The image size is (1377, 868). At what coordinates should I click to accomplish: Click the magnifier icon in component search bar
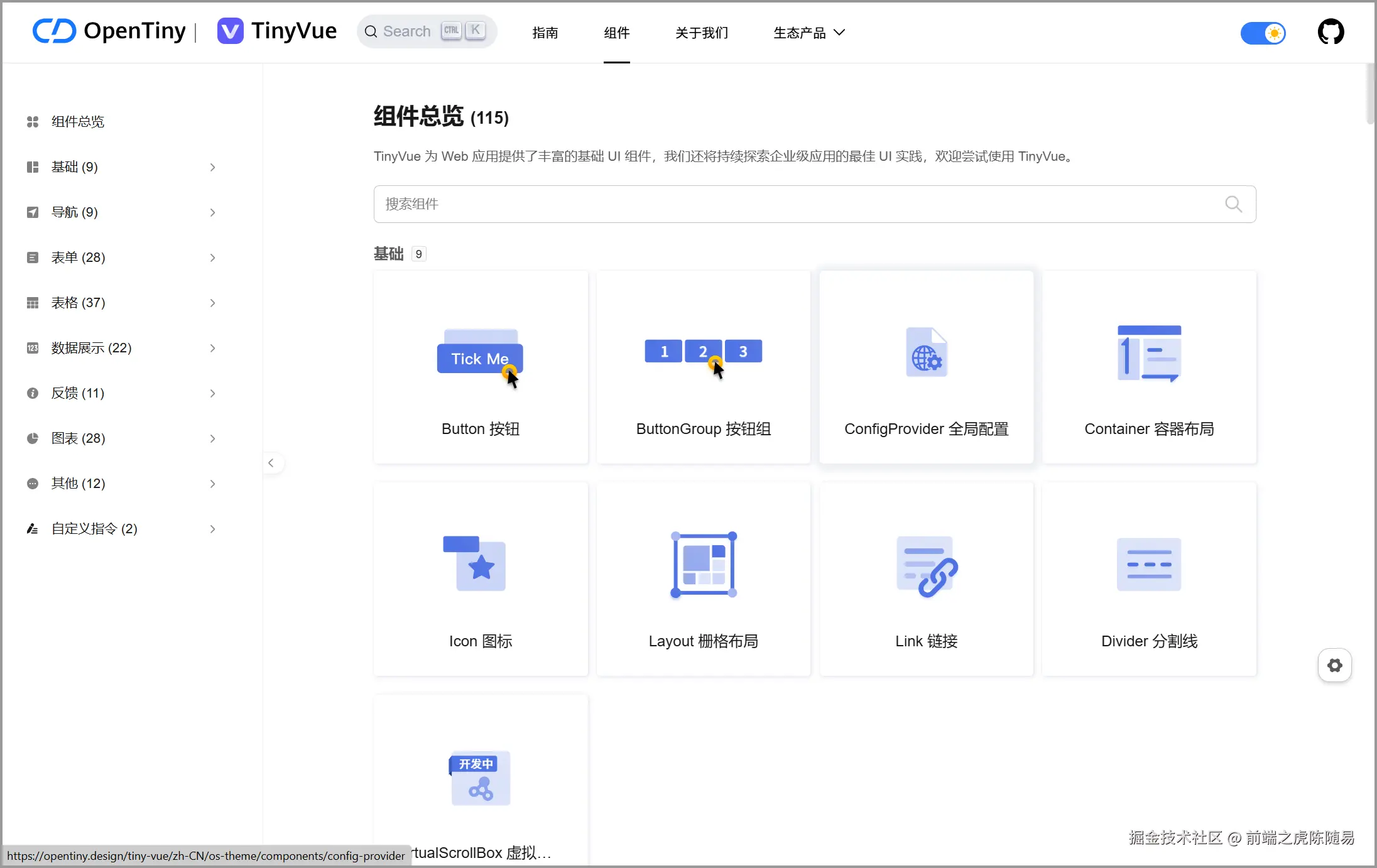coord(1234,203)
